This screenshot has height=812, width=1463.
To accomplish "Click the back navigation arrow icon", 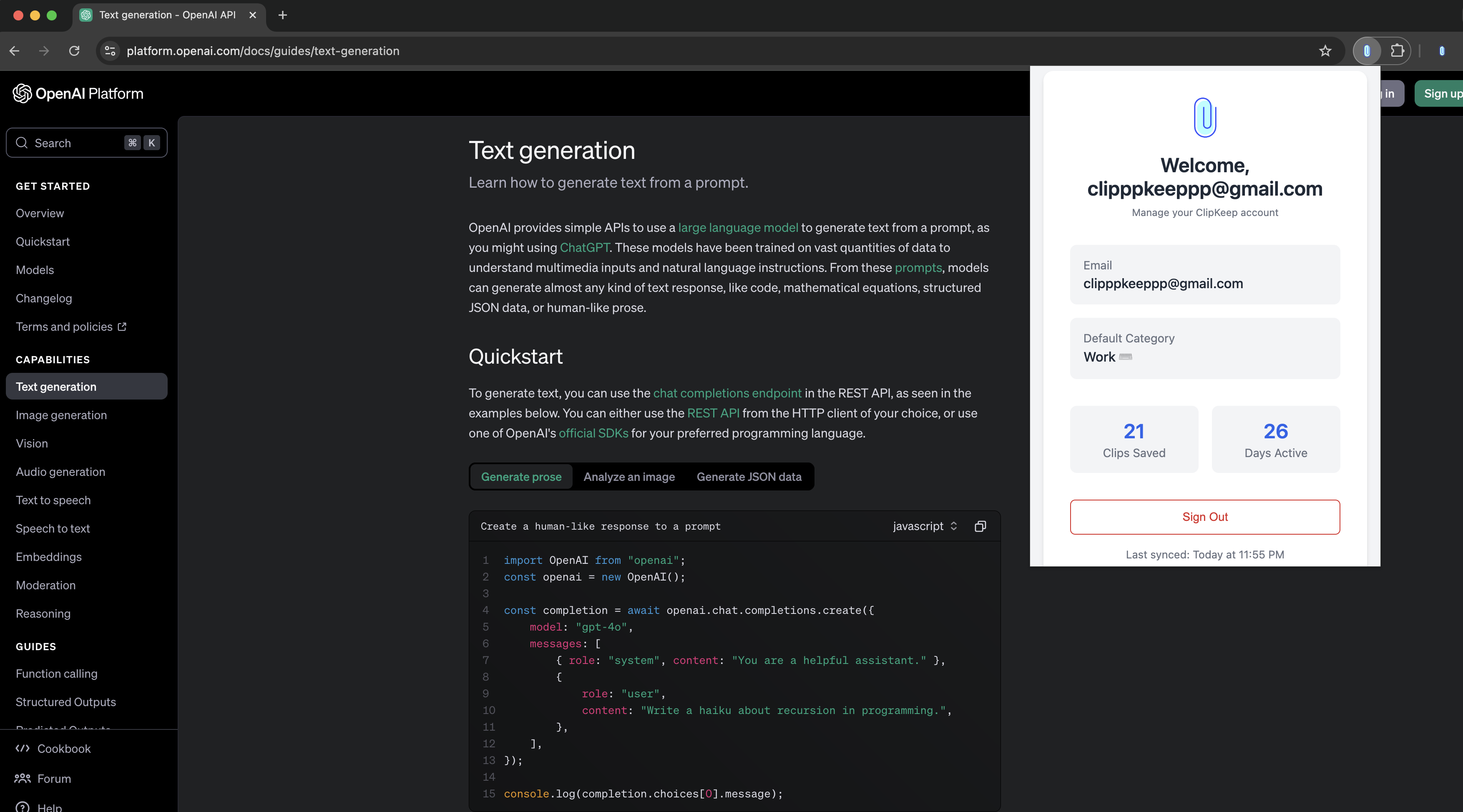I will [18, 51].
